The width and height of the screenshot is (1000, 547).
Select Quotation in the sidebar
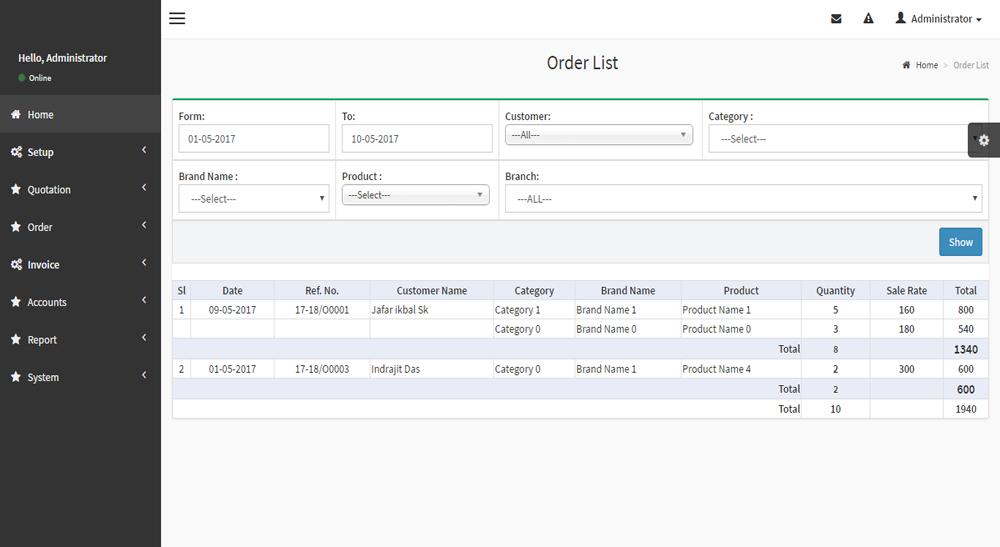pyautogui.click(x=80, y=189)
